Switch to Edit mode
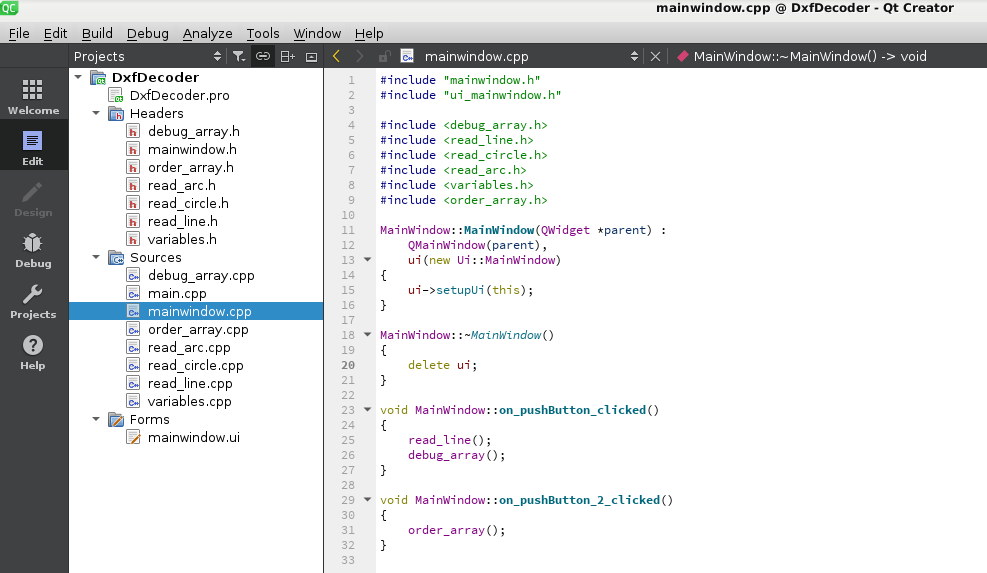The width and height of the screenshot is (987, 573). [x=33, y=147]
